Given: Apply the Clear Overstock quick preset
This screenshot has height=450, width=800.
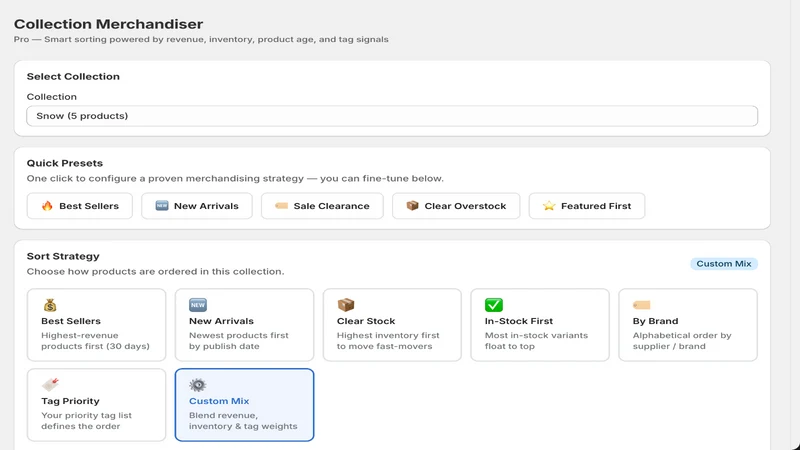Looking at the screenshot, I should [x=456, y=206].
